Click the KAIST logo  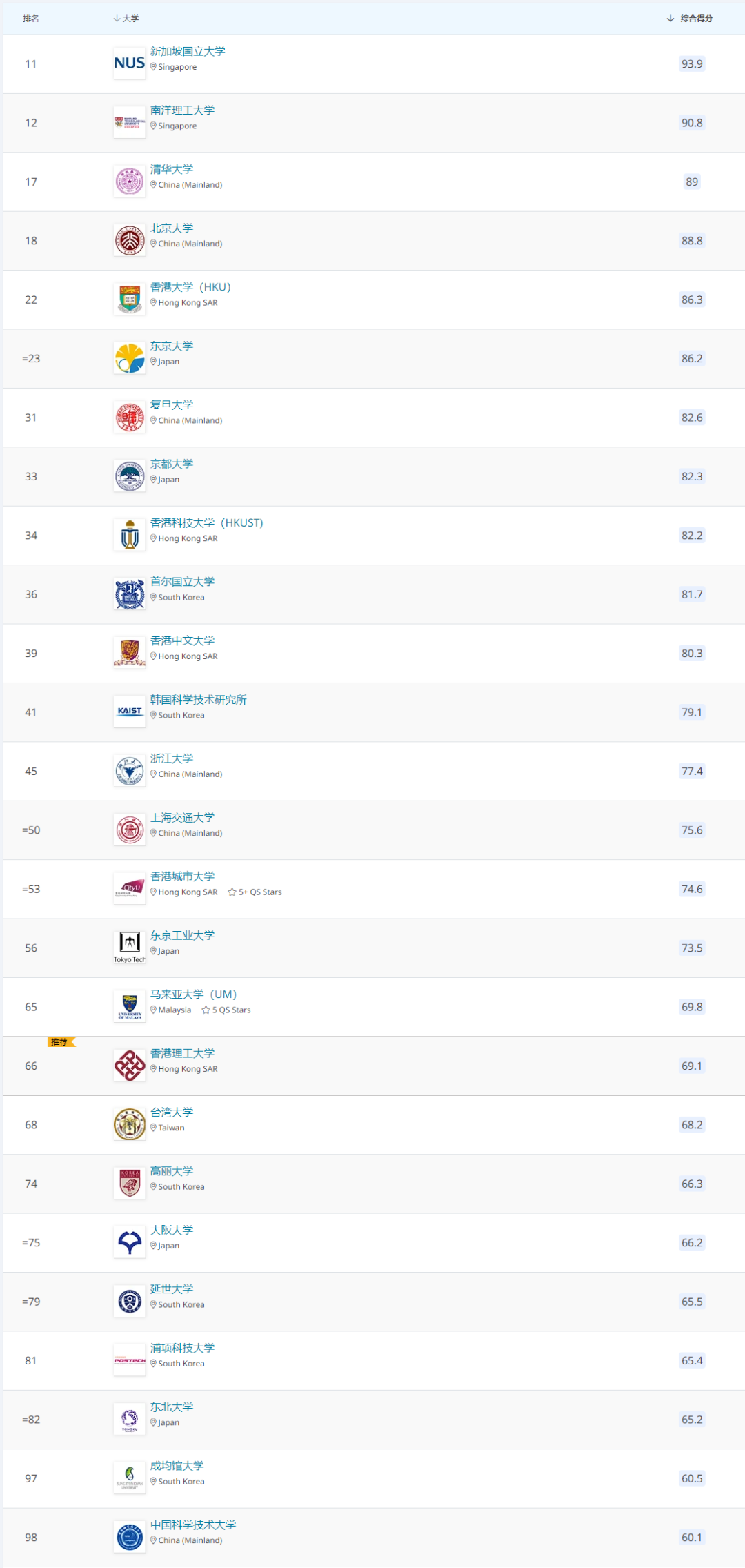point(130,712)
